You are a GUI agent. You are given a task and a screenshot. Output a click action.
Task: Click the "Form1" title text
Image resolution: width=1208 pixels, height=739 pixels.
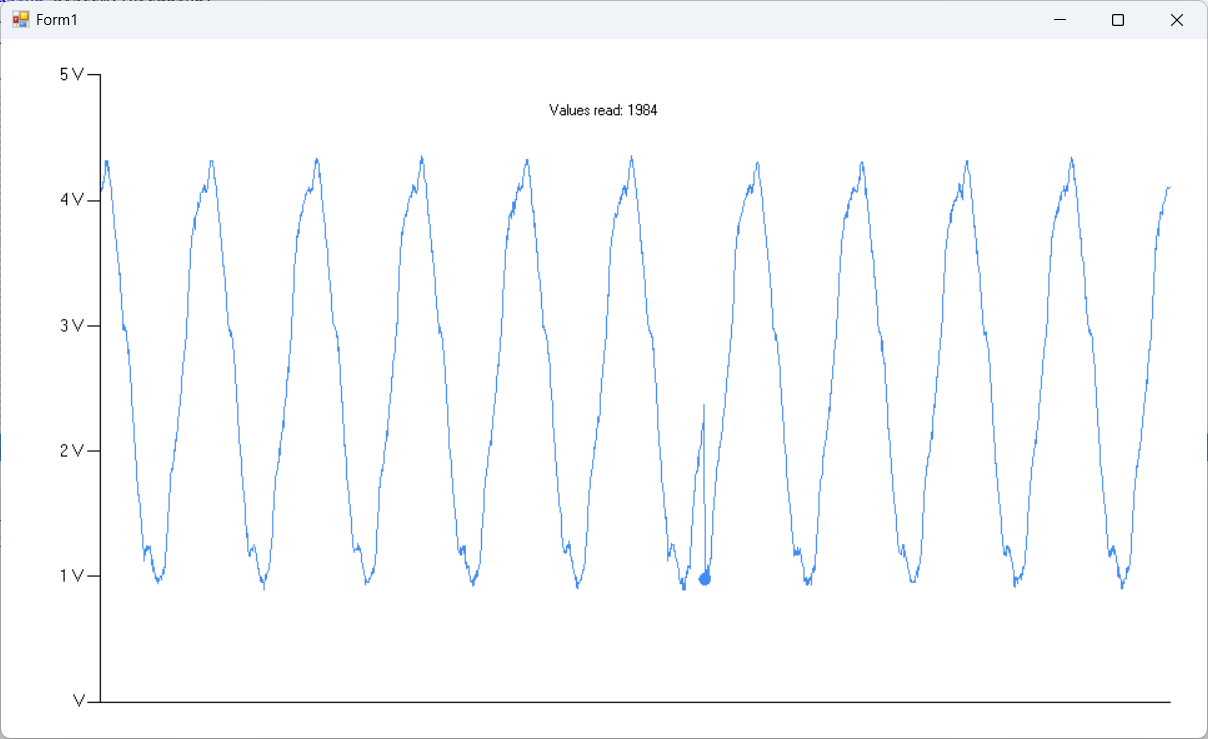pyautogui.click(x=57, y=20)
